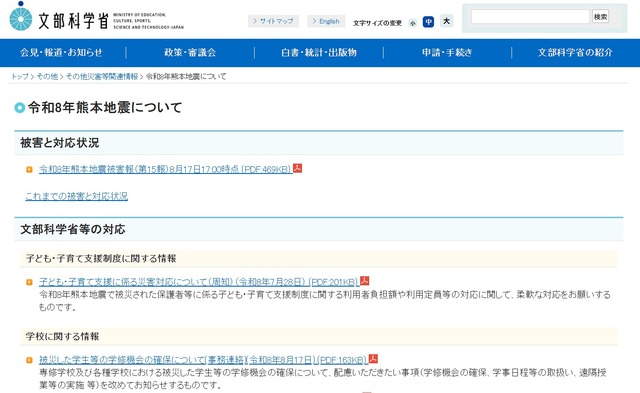
Task: Go to トップ breadcrumb link
Action: point(20,76)
